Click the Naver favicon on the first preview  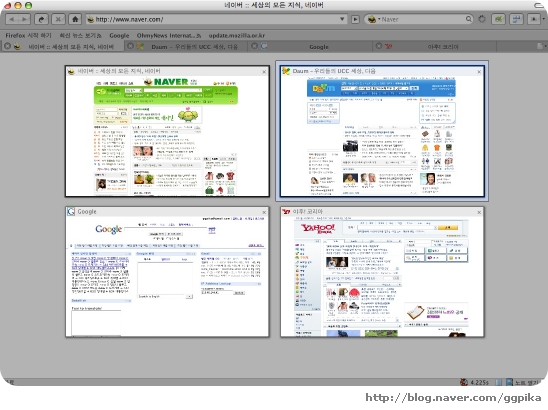click(71, 71)
